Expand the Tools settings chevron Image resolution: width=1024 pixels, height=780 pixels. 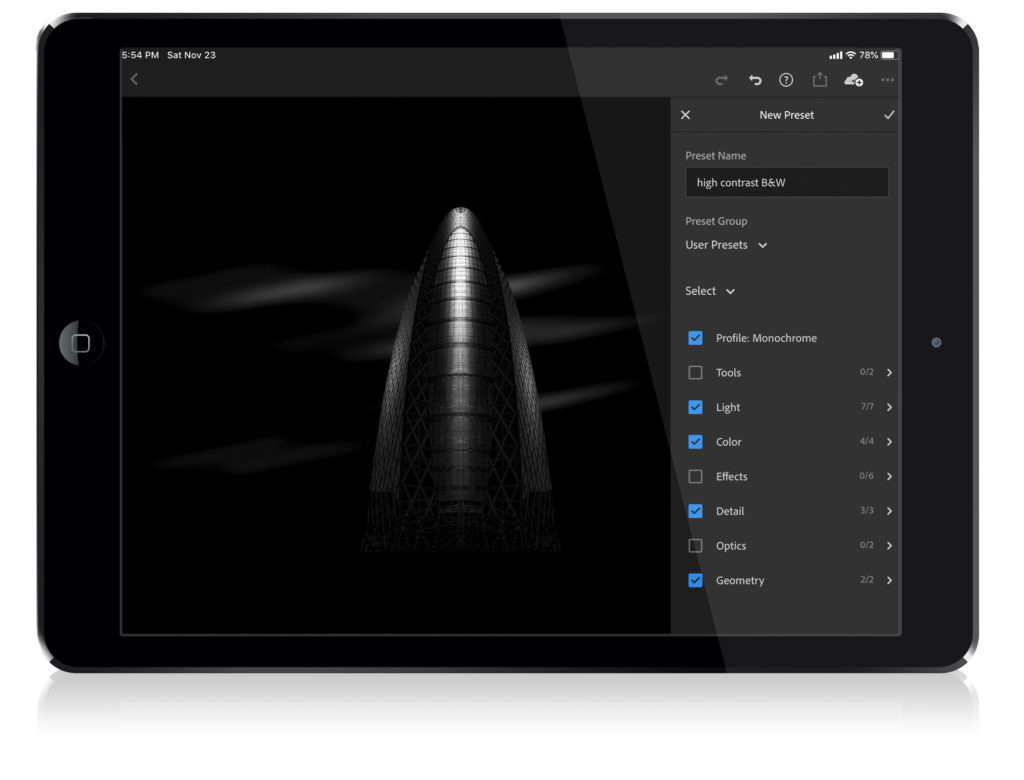click(889, 372)
